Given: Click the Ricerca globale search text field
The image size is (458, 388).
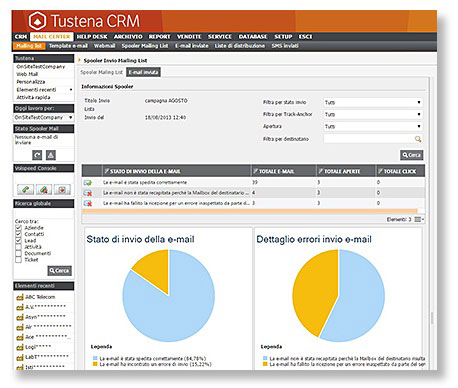Looking at the screenshot, I should point(44,214).
